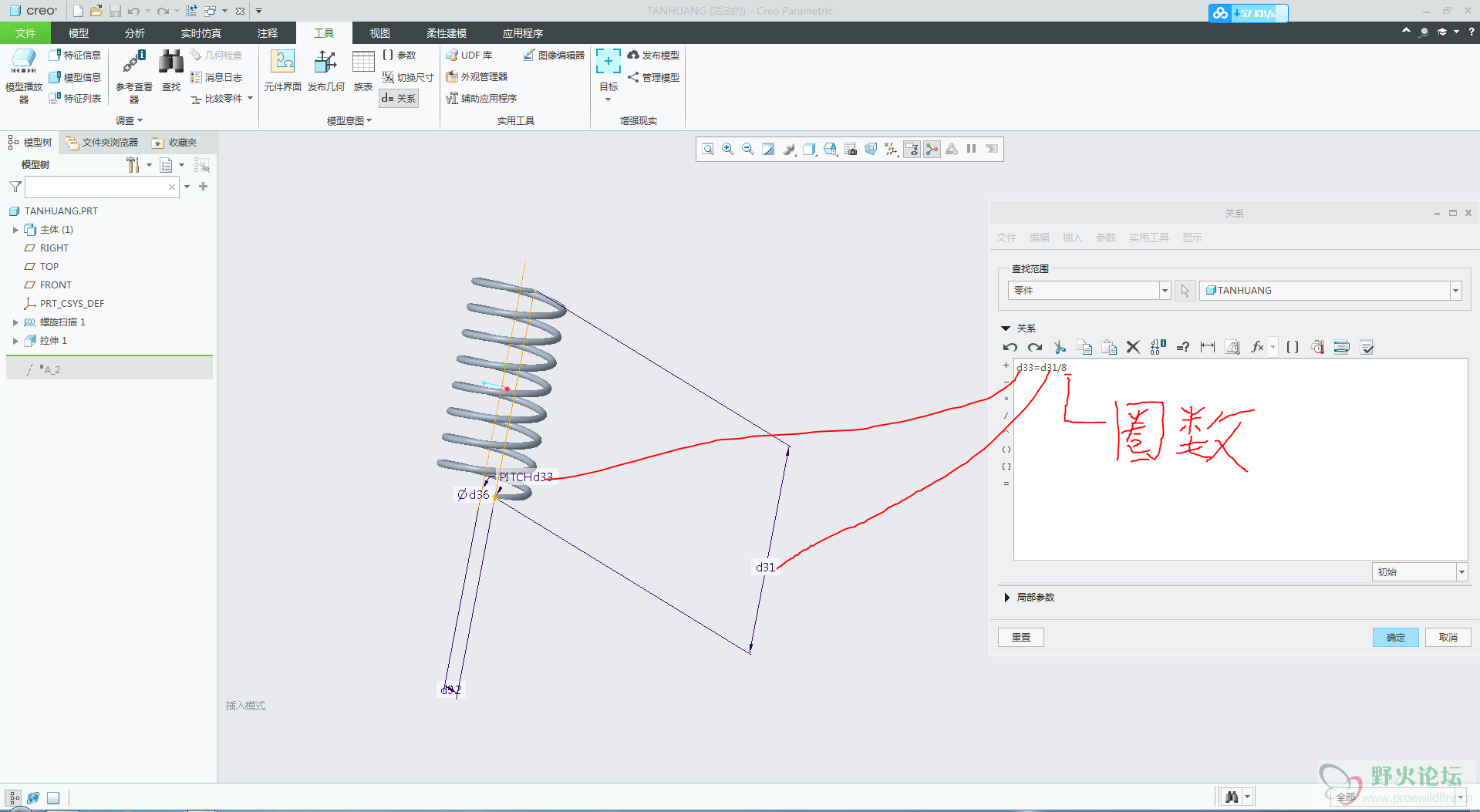Click the relations text editing area
This screenshot has width=1480, height=812.
point(1240,460)
